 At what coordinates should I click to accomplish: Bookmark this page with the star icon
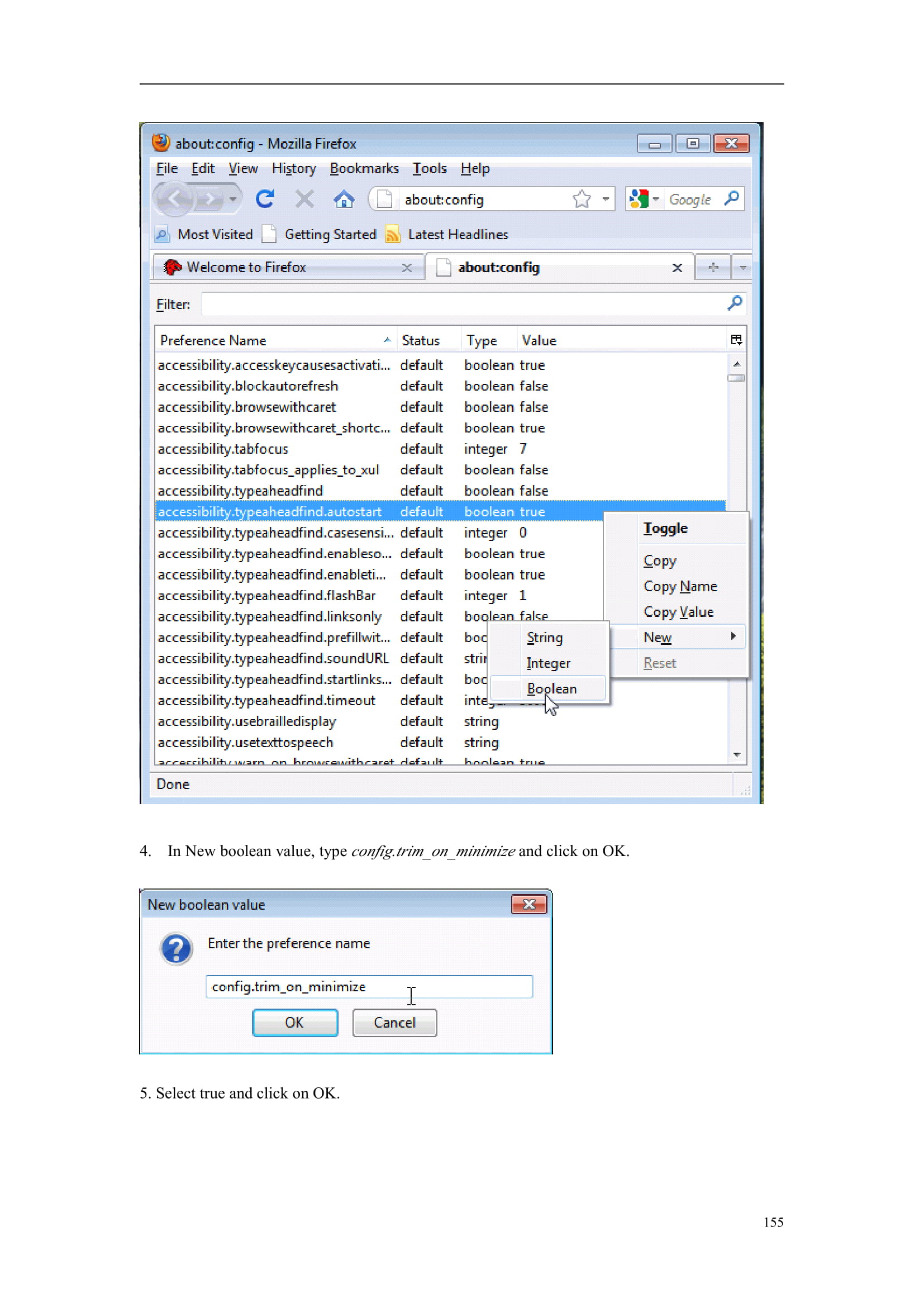(582, 199)
